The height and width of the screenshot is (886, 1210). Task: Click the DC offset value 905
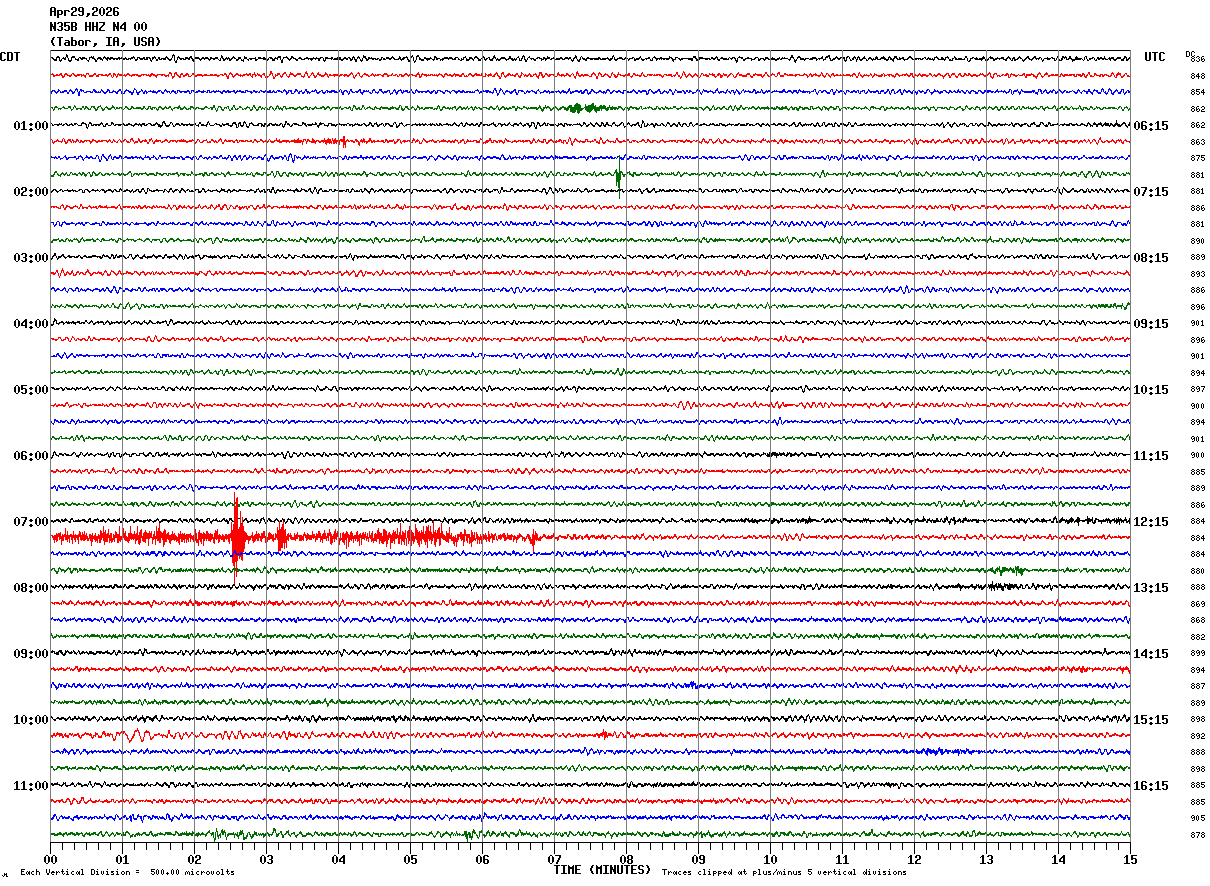click(1197, 818)
